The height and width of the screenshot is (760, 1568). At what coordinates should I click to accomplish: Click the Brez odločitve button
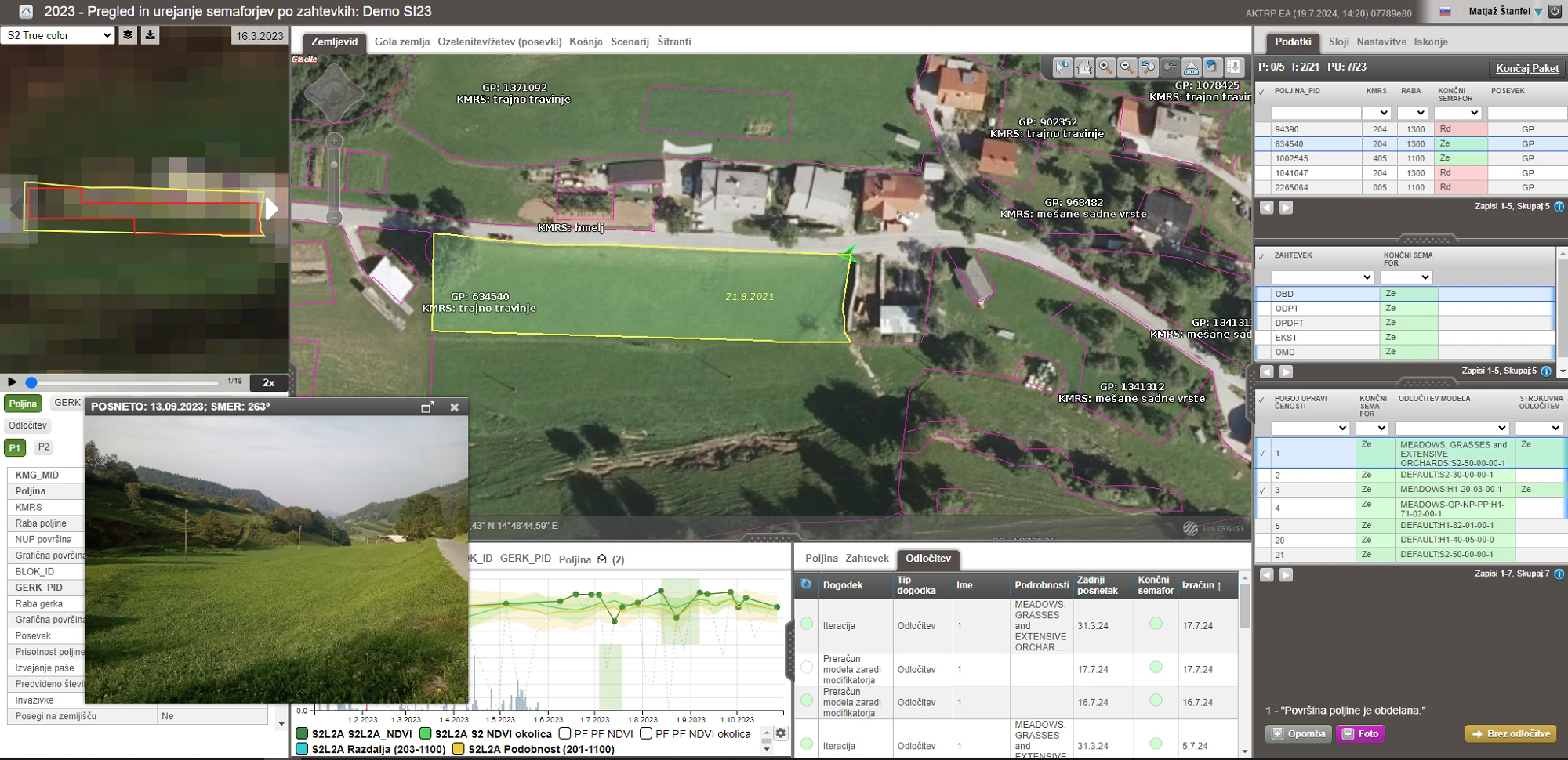1510,734
